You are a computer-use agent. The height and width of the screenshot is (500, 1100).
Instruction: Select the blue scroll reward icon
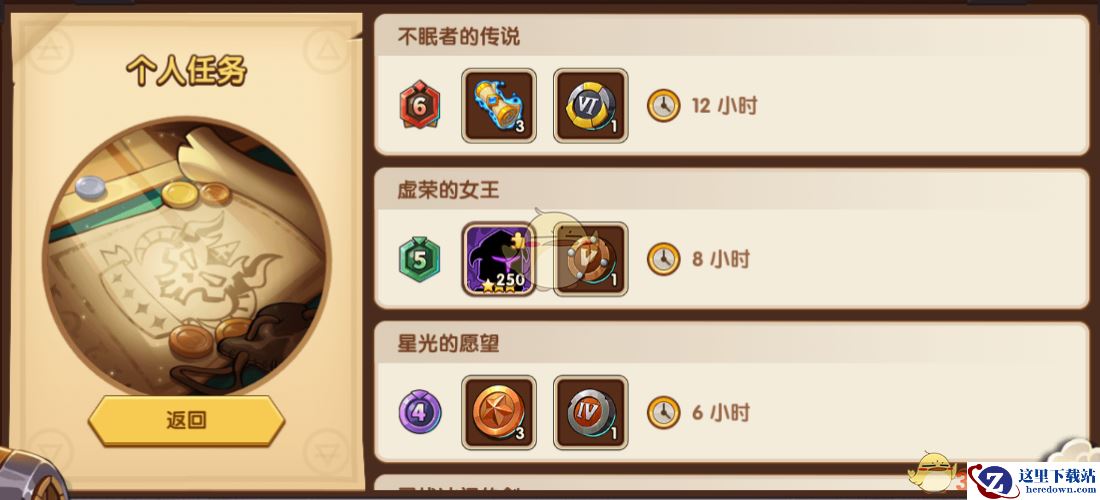(499, 106)
